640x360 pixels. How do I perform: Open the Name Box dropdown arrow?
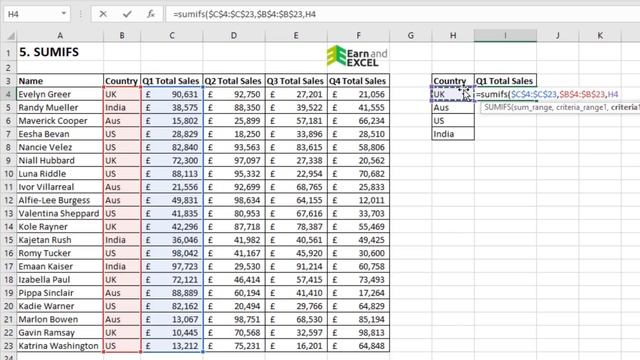click(x=64, y=14)
